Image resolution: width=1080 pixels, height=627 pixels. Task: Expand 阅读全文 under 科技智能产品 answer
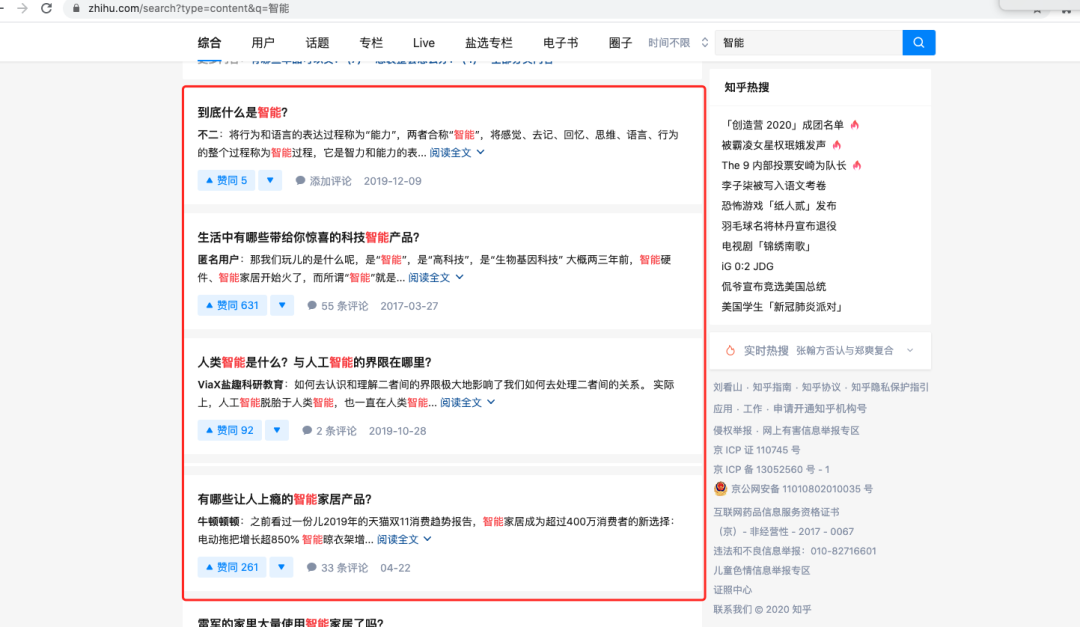(435, 277)
